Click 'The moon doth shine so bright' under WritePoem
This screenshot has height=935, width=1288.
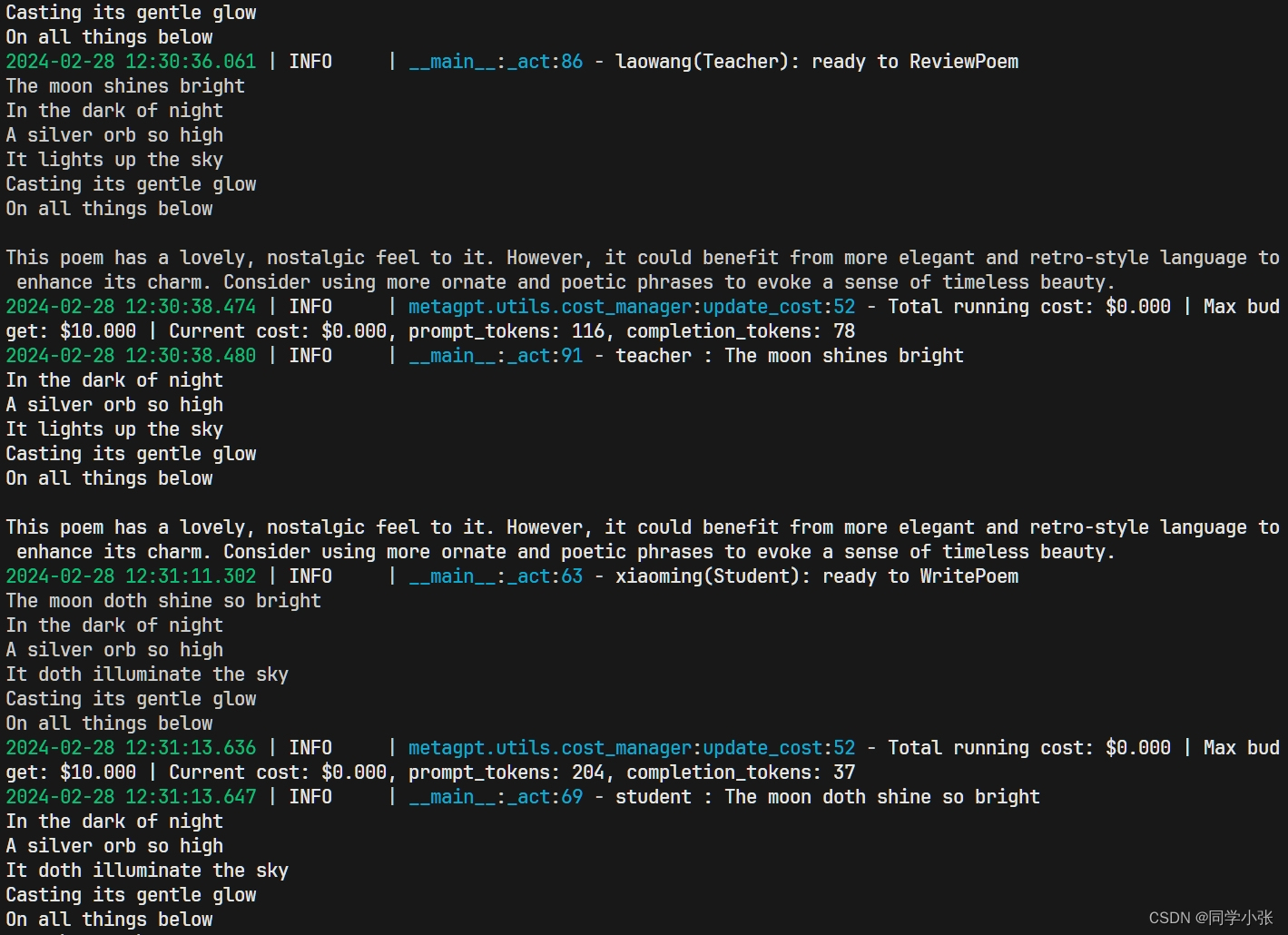[x=163, y=601]
